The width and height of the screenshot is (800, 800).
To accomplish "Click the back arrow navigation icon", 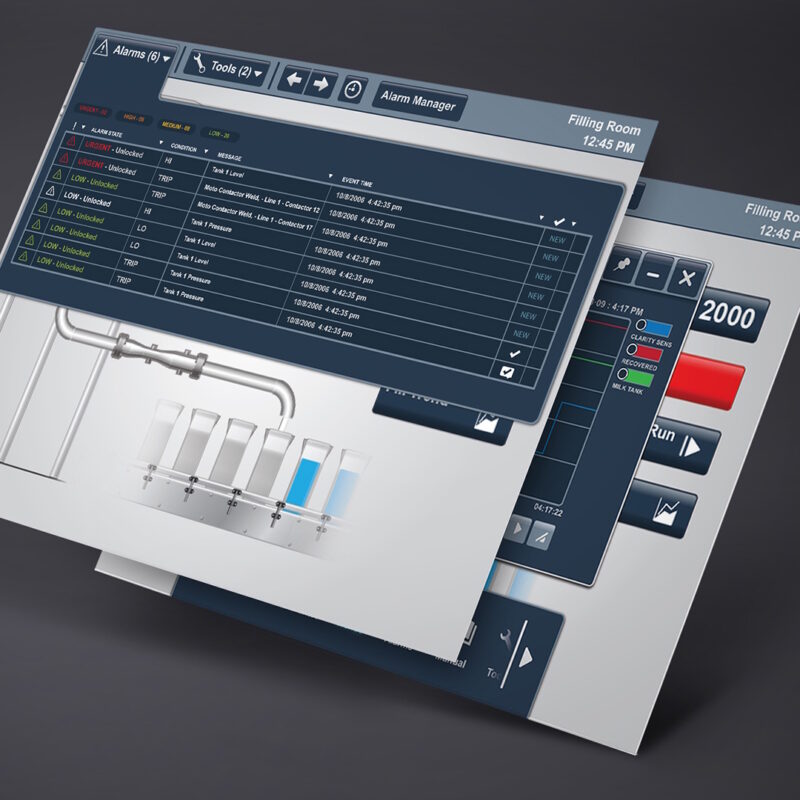I will click(x=293, y=81).
